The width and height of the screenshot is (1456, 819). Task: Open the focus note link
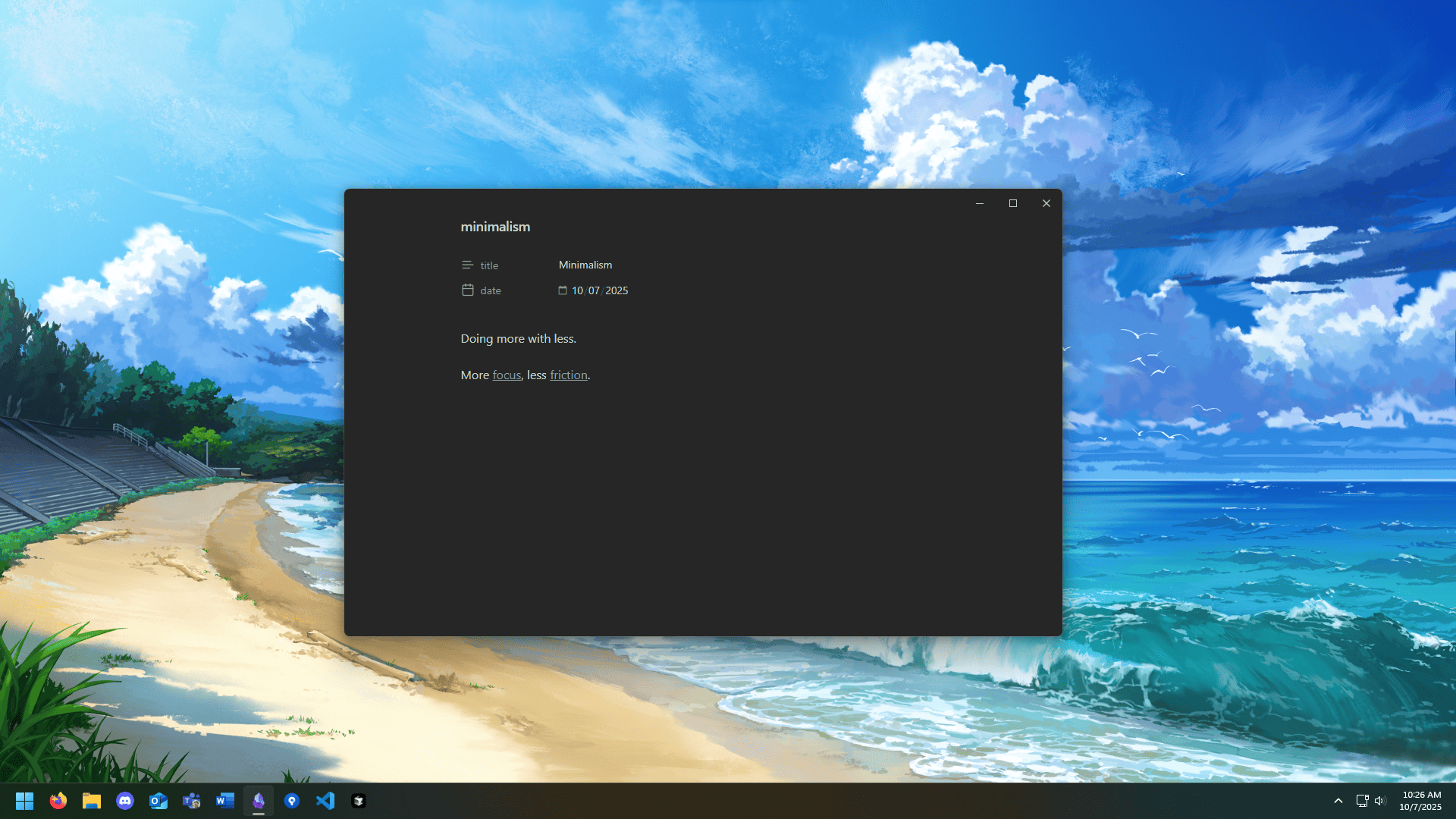coord(507,375)
